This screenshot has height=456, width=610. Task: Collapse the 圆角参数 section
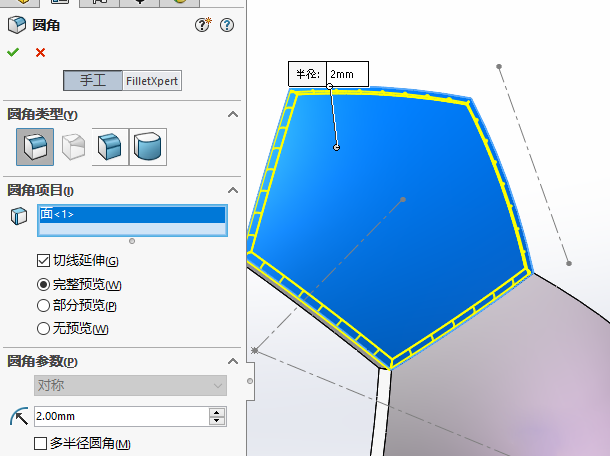point(233,361)
